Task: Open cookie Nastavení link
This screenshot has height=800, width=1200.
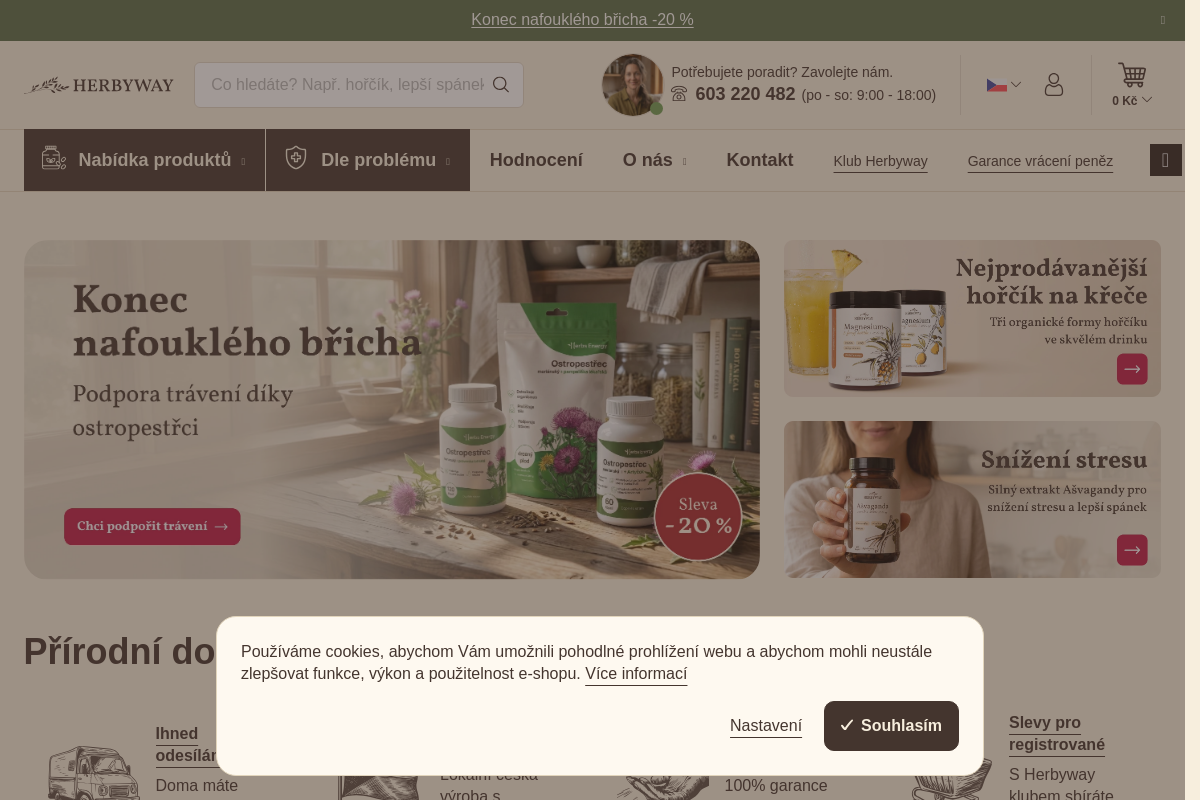Action: pyautogui.click(x=766, y=726)
